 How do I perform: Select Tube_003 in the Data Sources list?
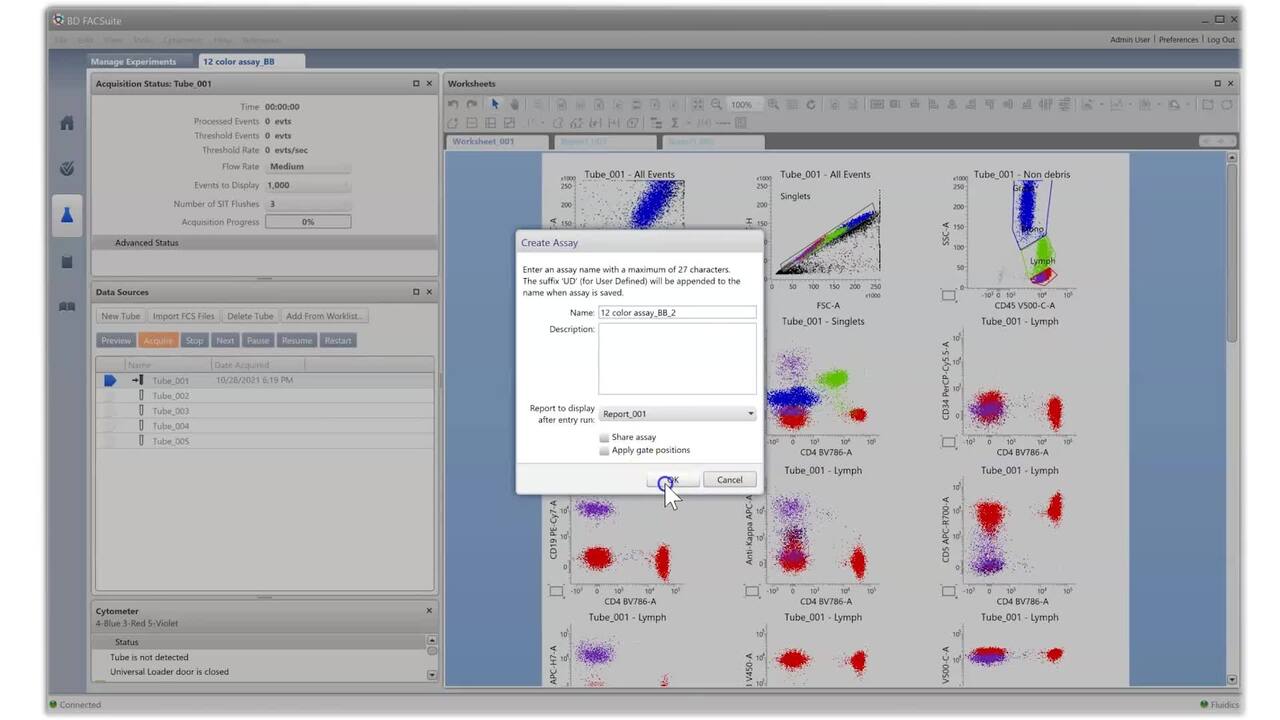coord(170,411)
